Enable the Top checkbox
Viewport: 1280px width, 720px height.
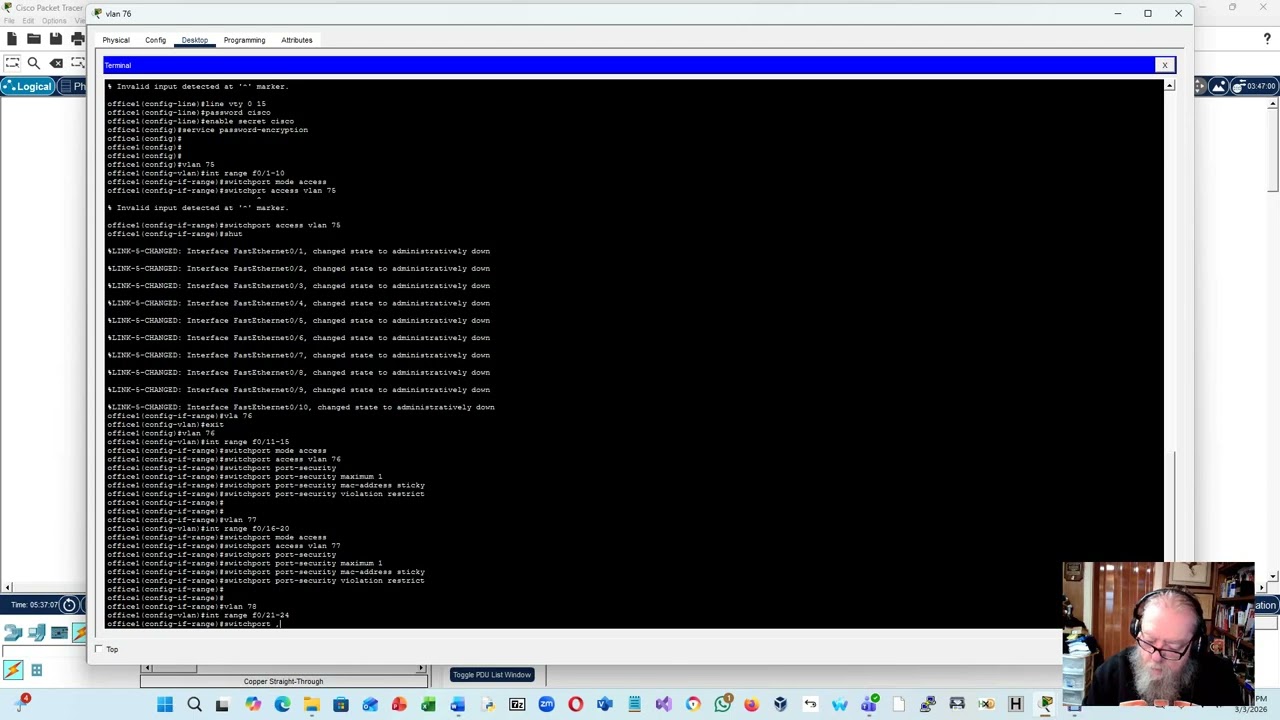[98, 649]
